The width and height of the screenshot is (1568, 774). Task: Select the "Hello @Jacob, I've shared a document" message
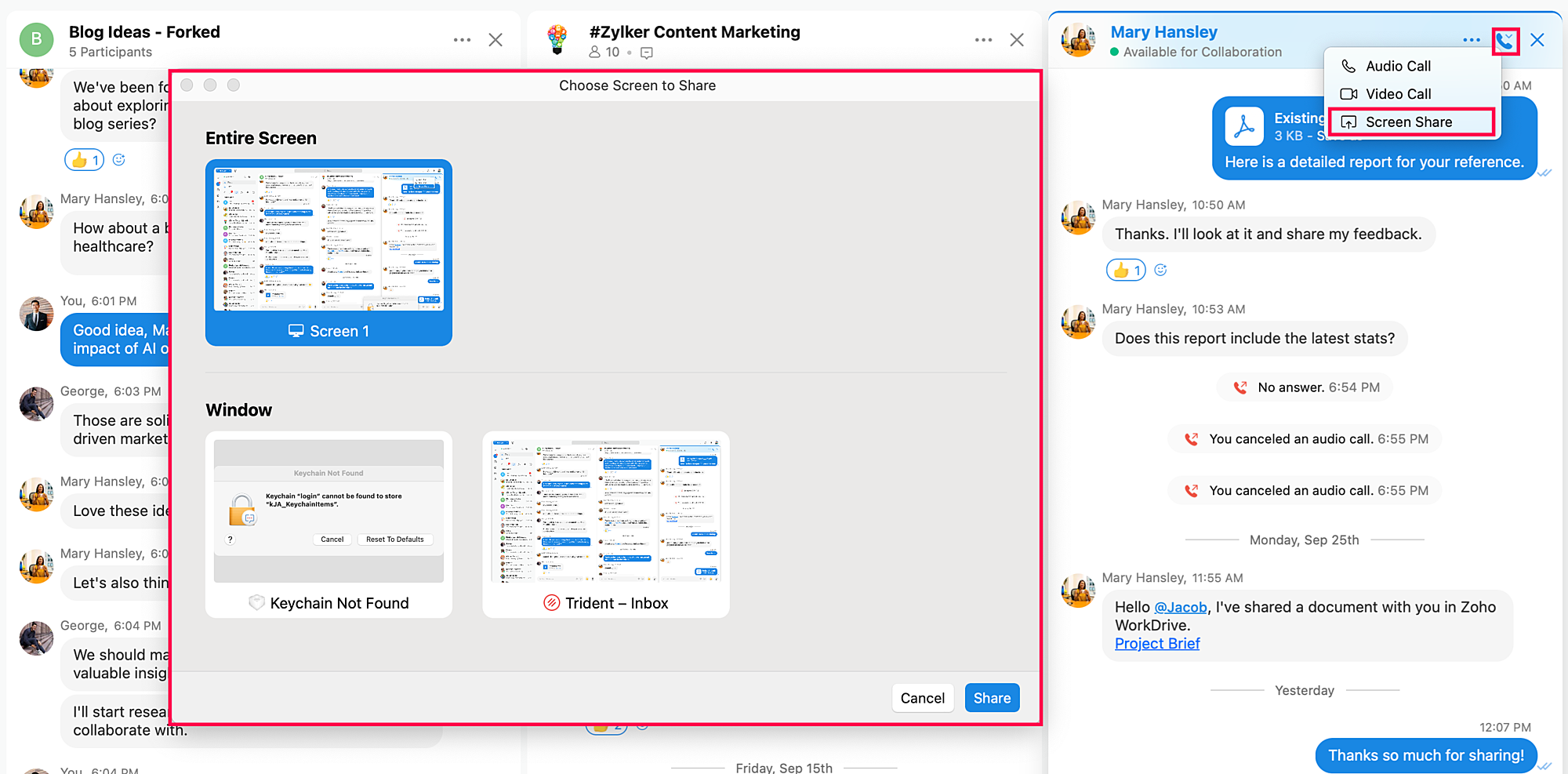pos(1307,626)
